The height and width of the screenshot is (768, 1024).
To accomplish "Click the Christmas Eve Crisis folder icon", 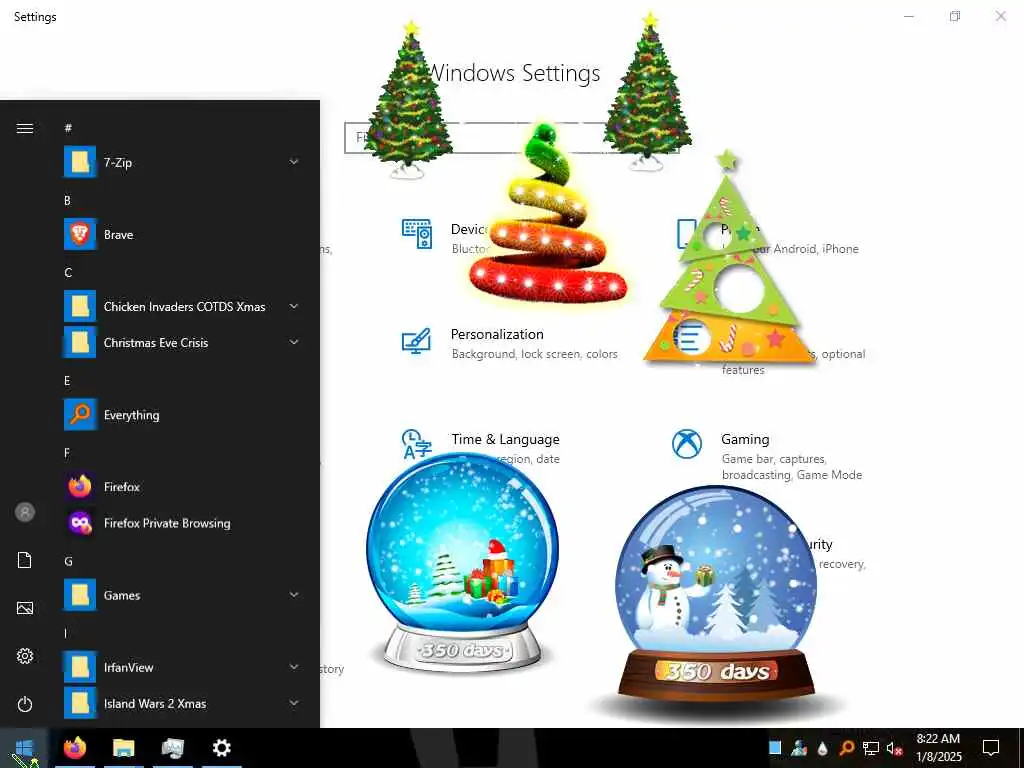I will [80, 342].
